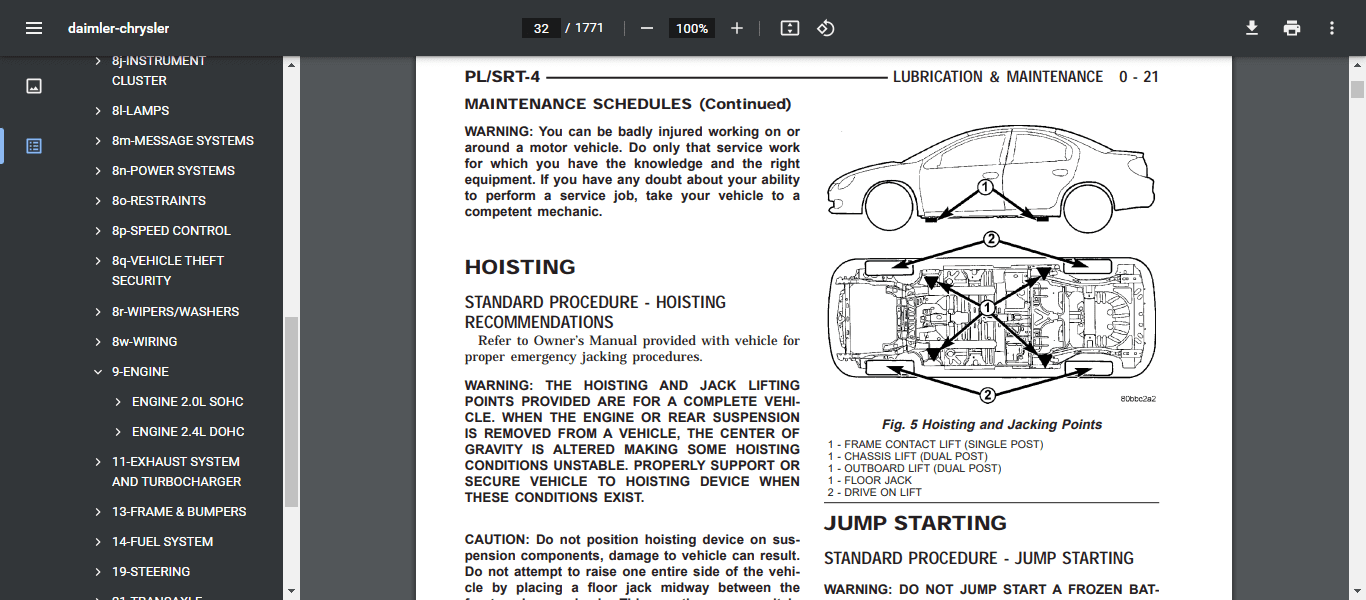This screenshot has height=600, width=1366.
Task: Click the document scroll up arrow
Action: click(1357, 65)
